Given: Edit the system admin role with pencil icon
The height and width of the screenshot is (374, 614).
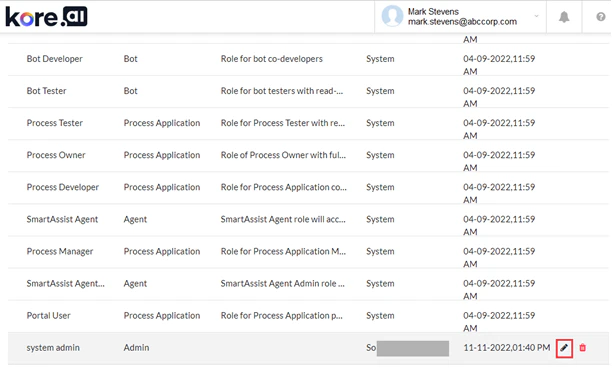Looking at the screenshot, I should coord(564,348).
